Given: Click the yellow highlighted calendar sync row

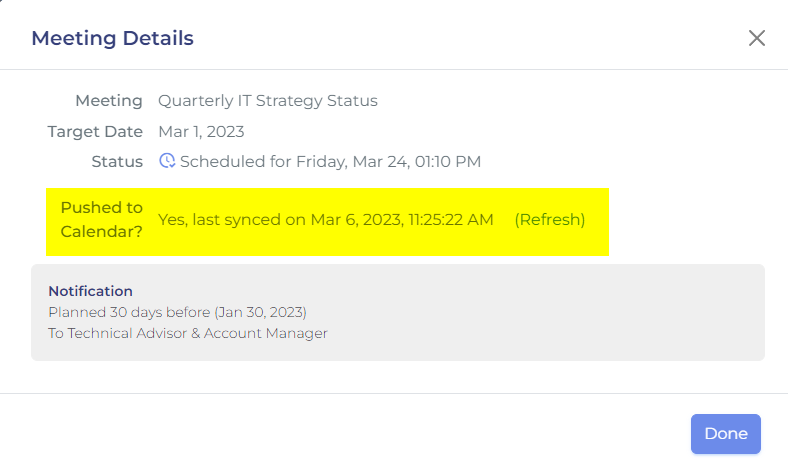Looking at the screenshot, I should [327, 222].
